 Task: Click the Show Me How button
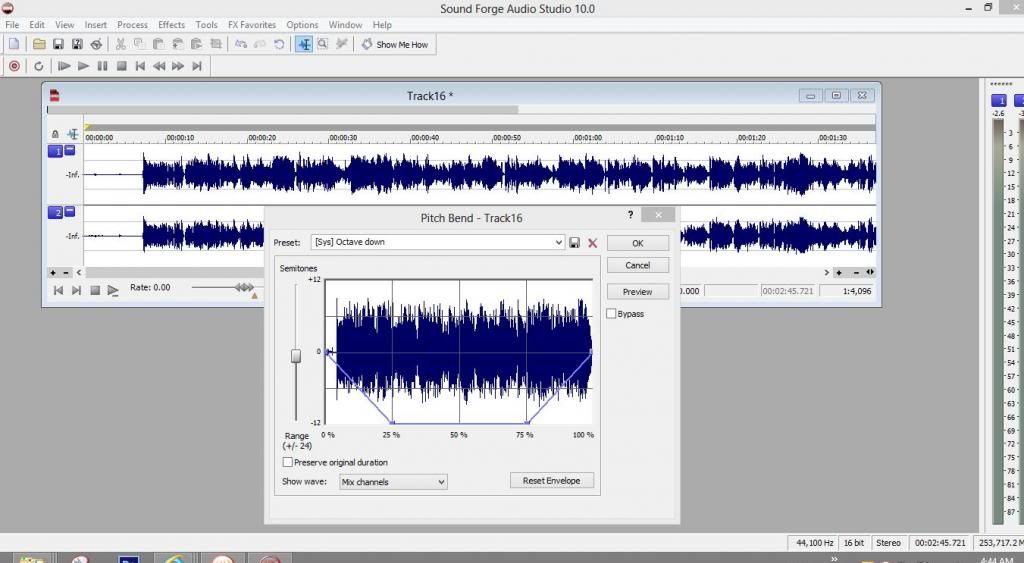click(395, 44)
